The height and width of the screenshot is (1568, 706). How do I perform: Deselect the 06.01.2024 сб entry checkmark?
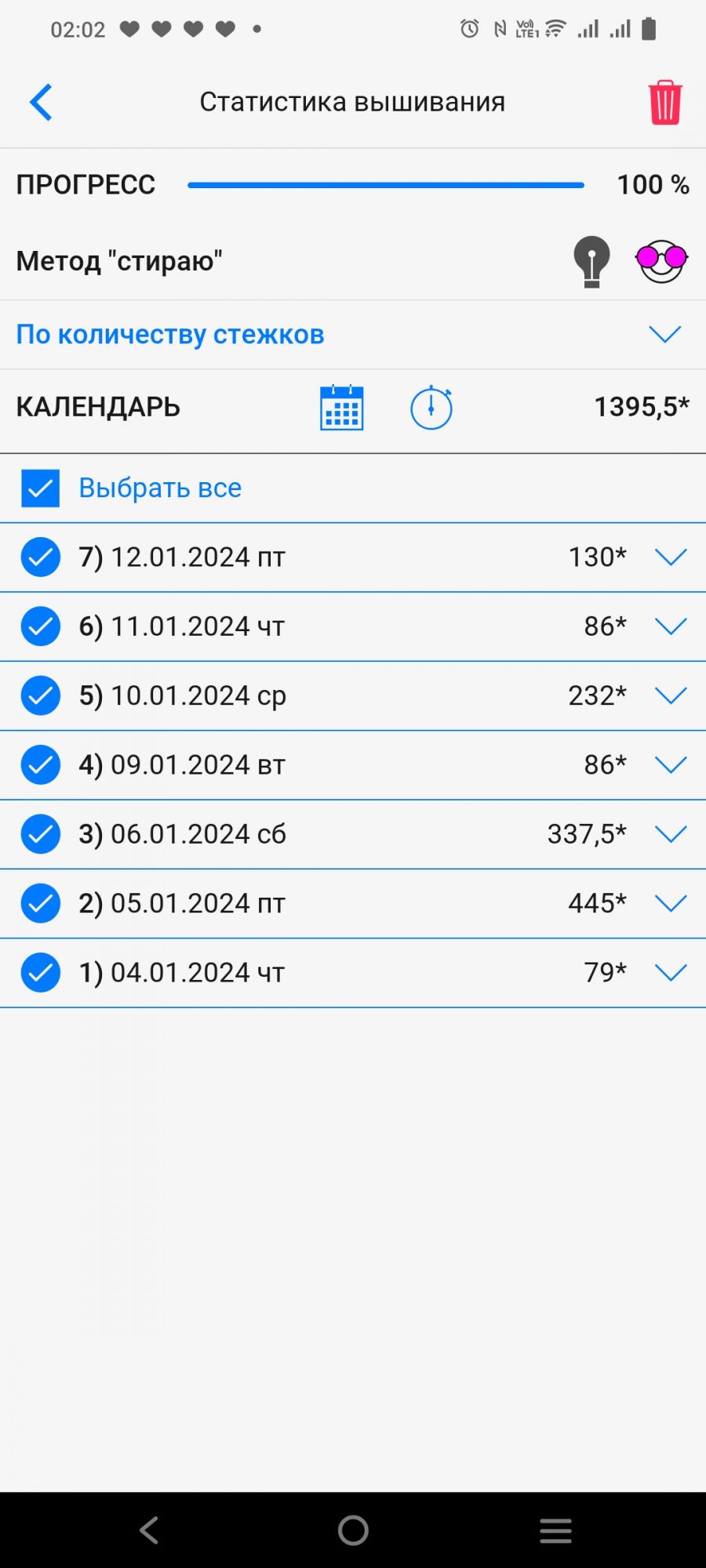(x=41, y=834)
